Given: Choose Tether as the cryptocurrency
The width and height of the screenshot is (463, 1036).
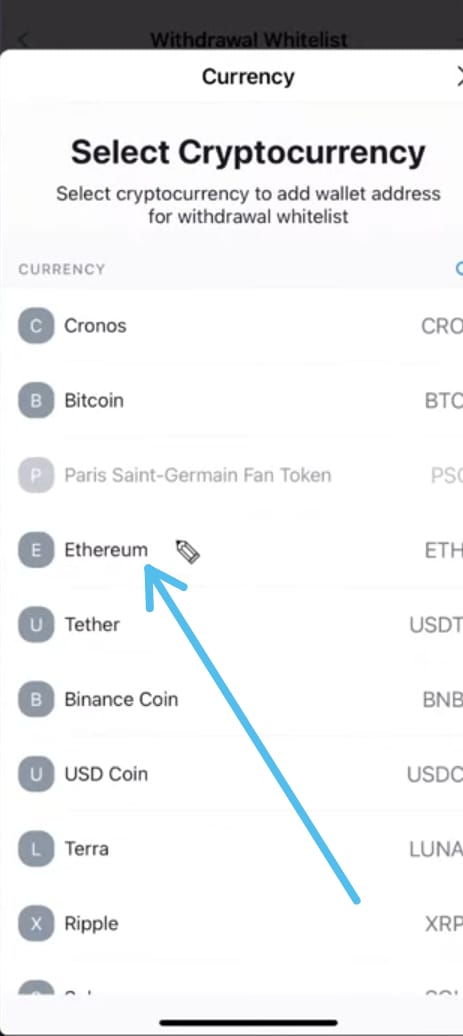Looking at the screenshot, I should (231, 624).
